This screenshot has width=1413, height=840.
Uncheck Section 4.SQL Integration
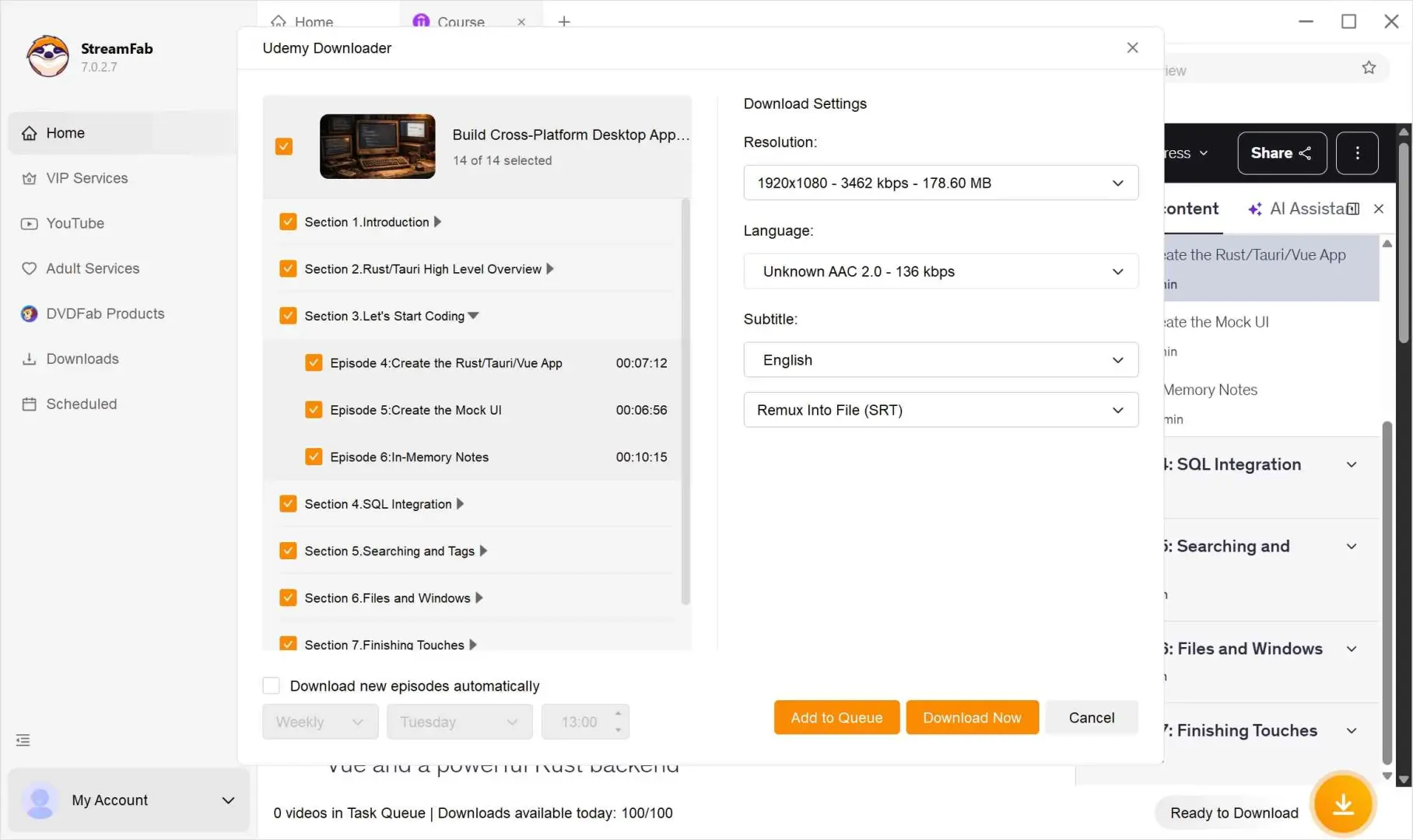288,504
